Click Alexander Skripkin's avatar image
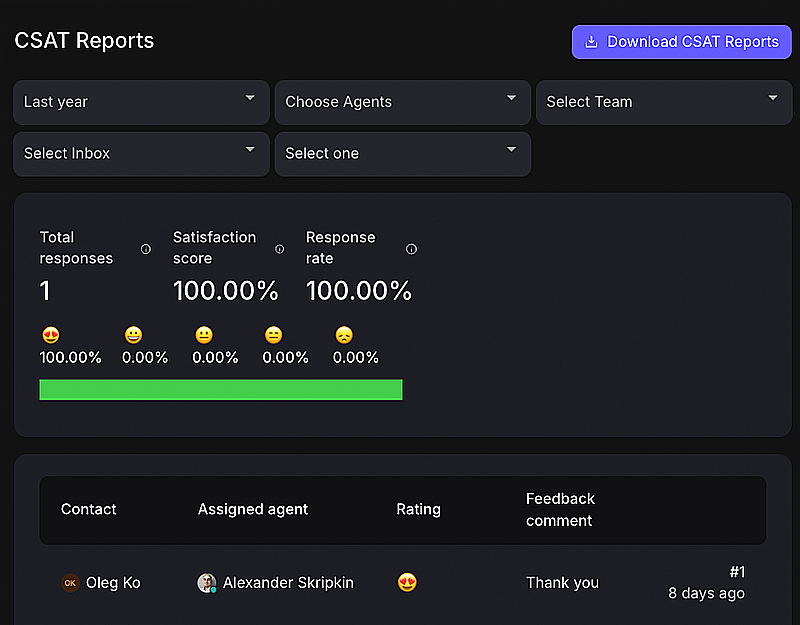Viewport: 800px width, 625px height. coord(207,583)
